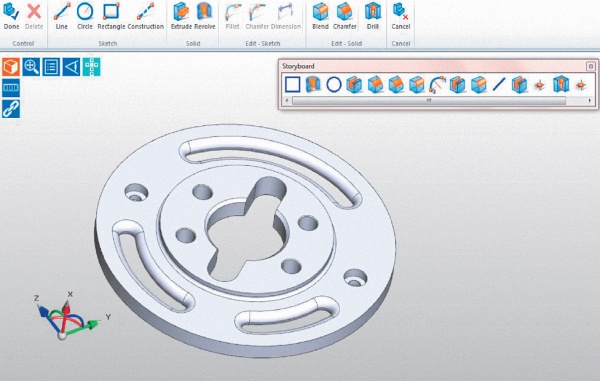Select the Drill step in Storyboard

point(561,84)
